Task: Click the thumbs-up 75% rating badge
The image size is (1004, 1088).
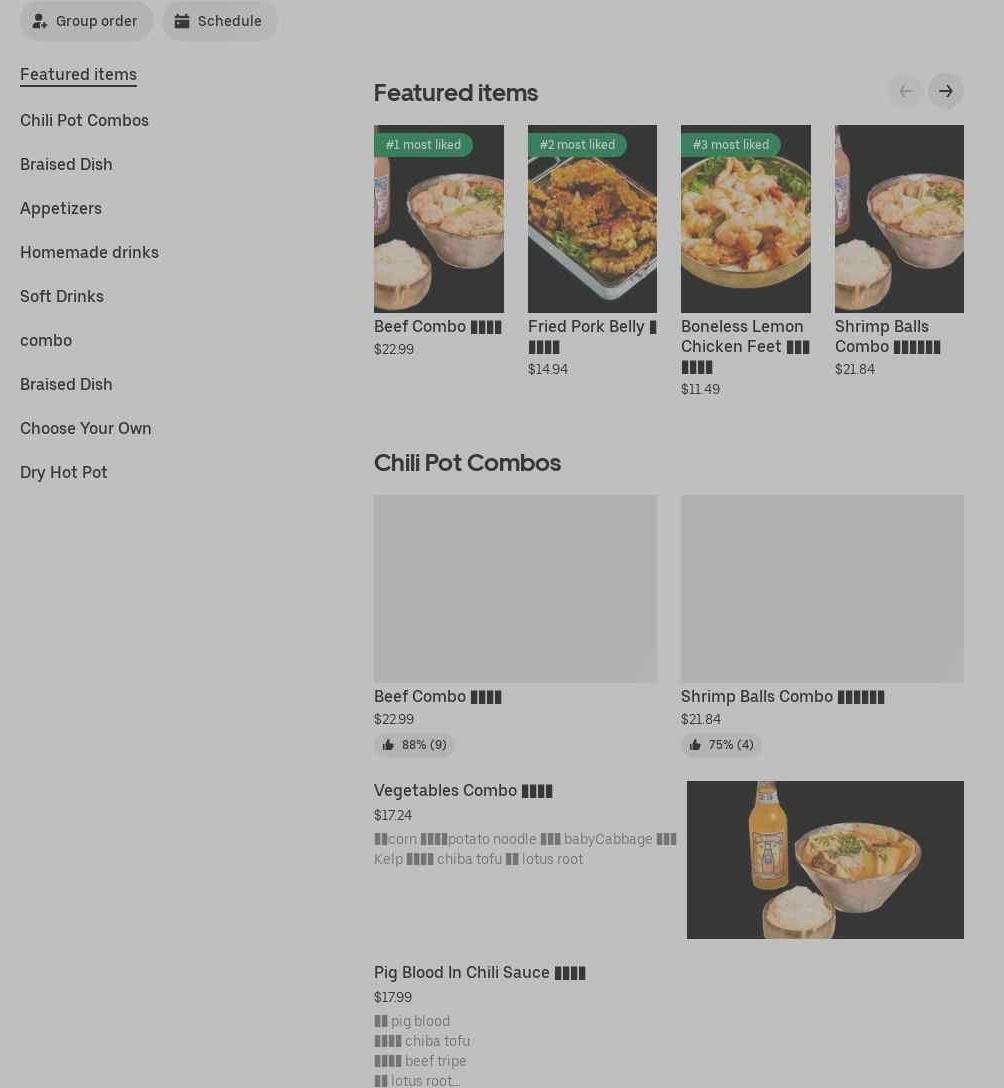Action: coord(720,745)
